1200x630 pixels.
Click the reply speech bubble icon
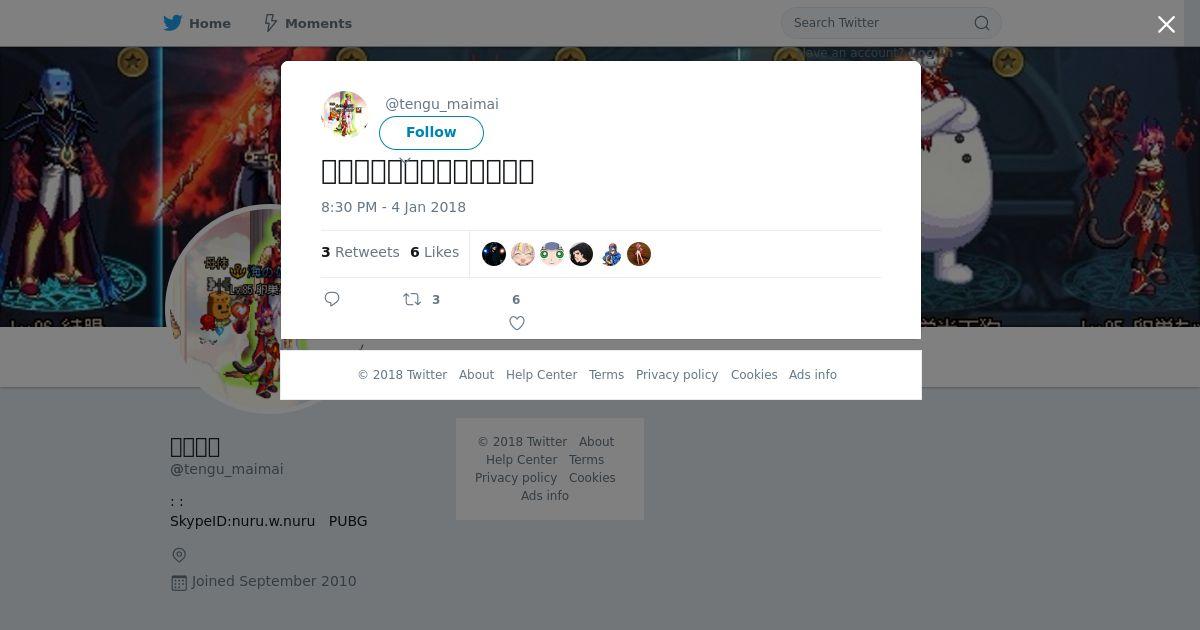tap(332, 299)
